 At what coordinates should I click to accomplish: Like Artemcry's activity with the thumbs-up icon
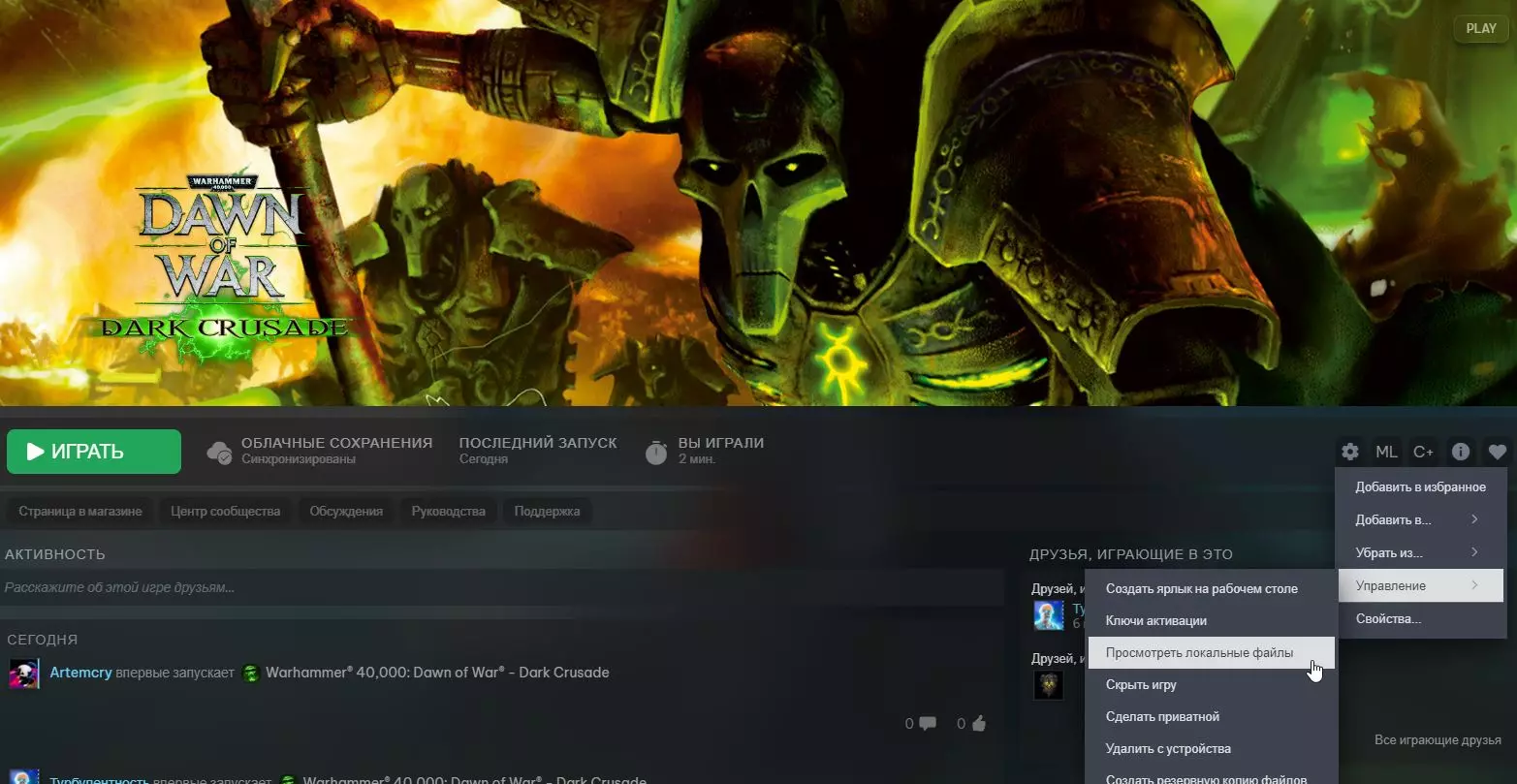[x=978, y=723]
